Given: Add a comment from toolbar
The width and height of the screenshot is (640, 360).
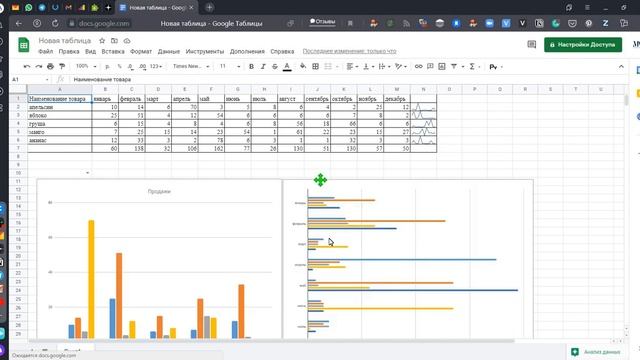Looking at the screenshot, I should click(x=430, y=67).
